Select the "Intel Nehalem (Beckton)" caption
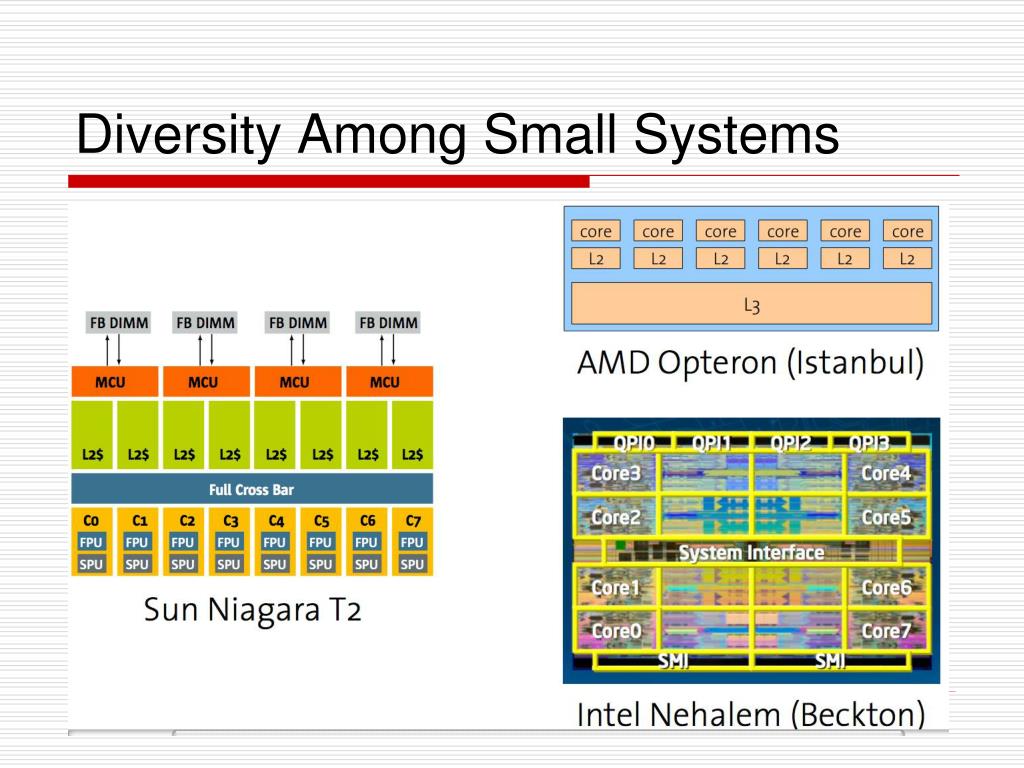 coord(751,714)
